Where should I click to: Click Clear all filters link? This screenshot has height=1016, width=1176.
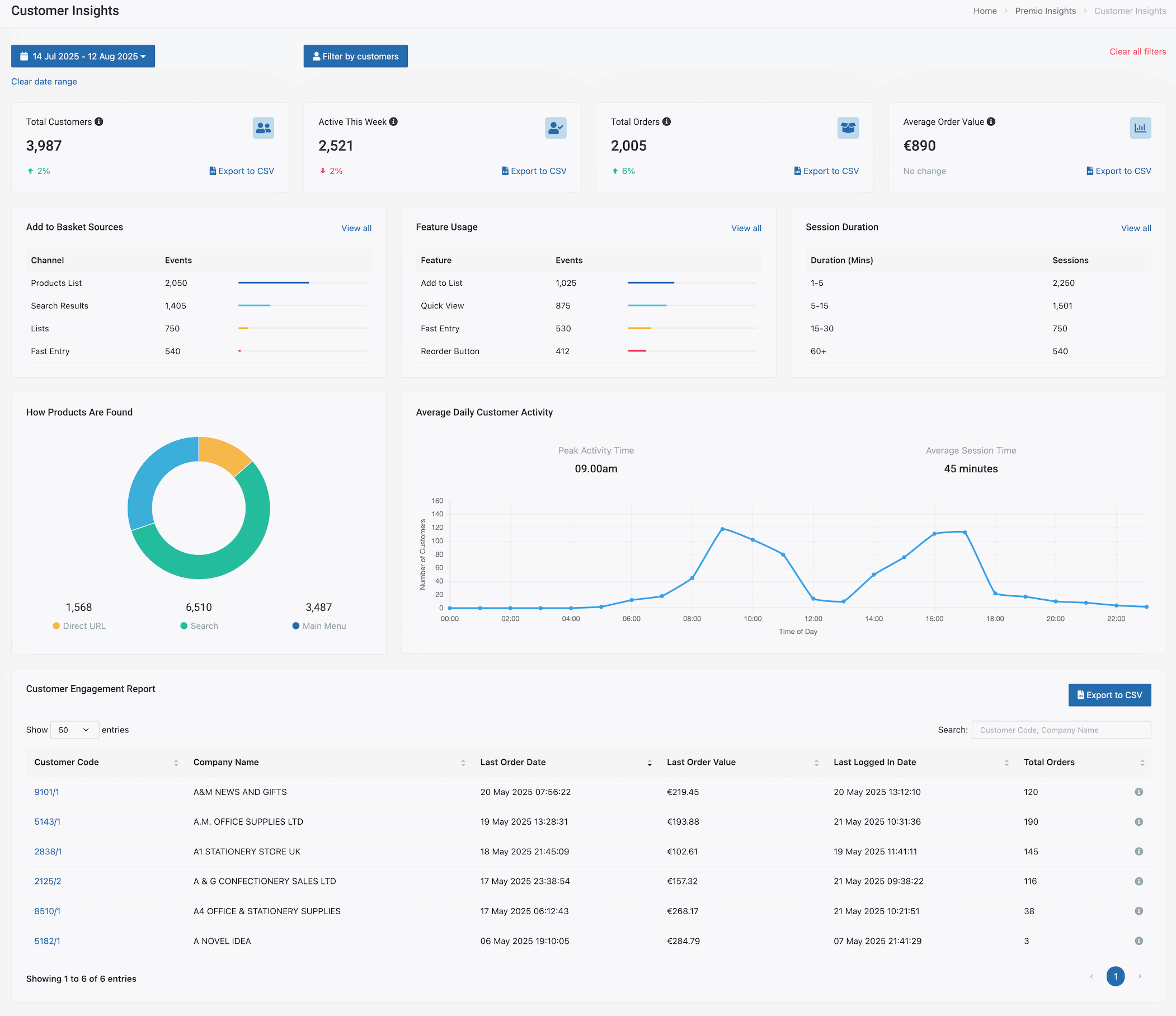pyautogui.click(x=1137, y=51)
